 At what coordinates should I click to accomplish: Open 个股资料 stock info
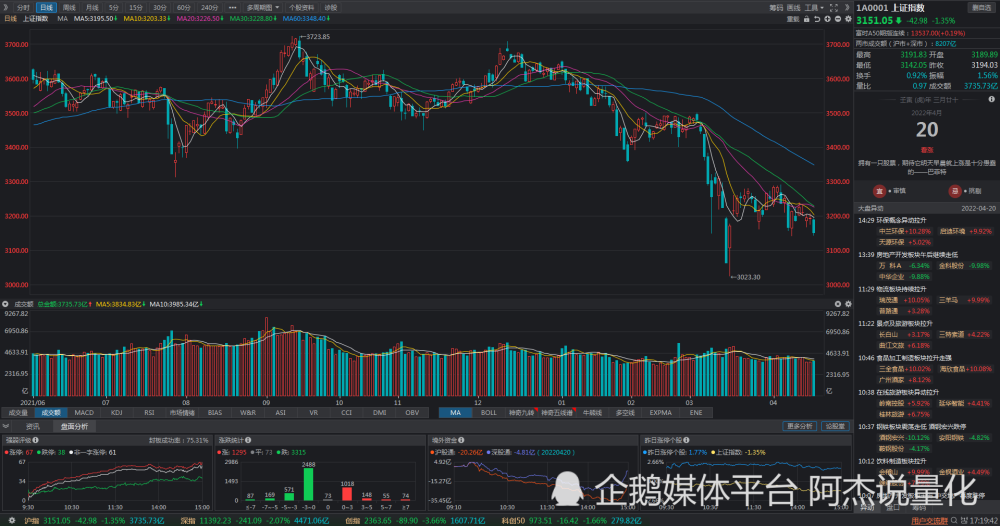[302, 8]
